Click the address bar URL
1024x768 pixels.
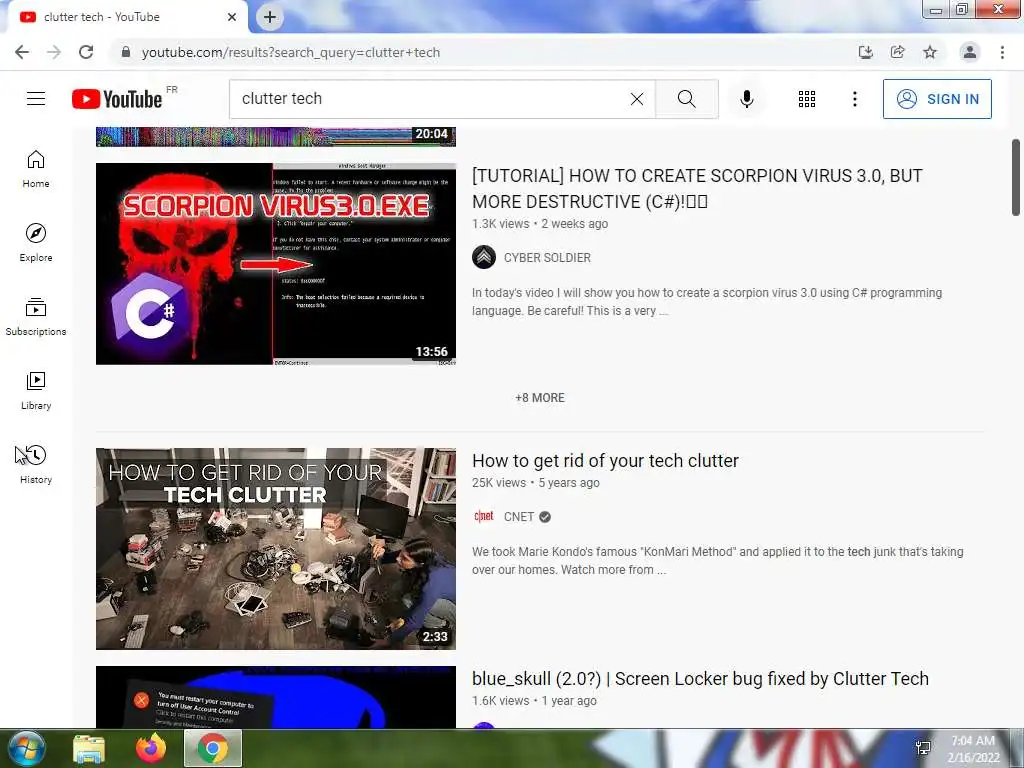click(291, 52)
